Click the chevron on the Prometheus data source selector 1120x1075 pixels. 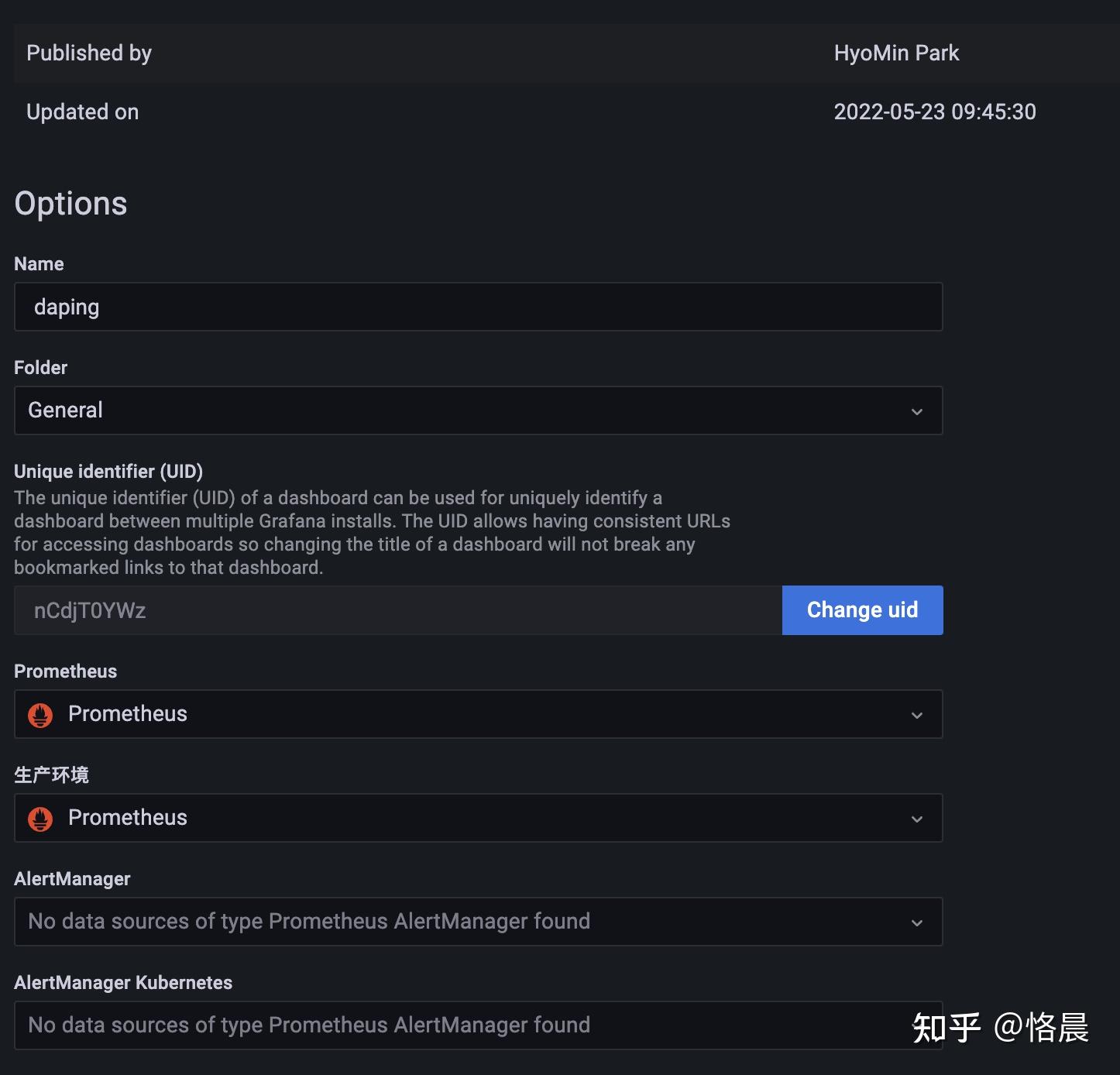click(917, 714)
